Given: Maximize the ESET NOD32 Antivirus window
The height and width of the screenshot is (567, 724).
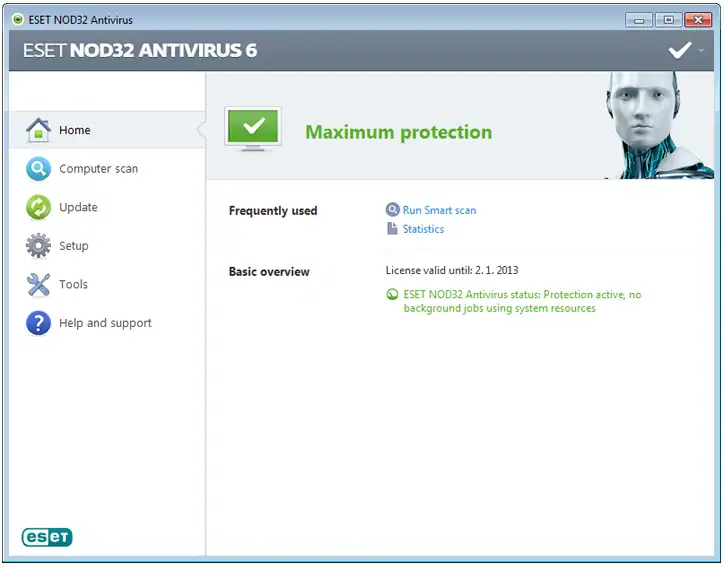Looking at the screenshot, I should [x=668, y=20].
